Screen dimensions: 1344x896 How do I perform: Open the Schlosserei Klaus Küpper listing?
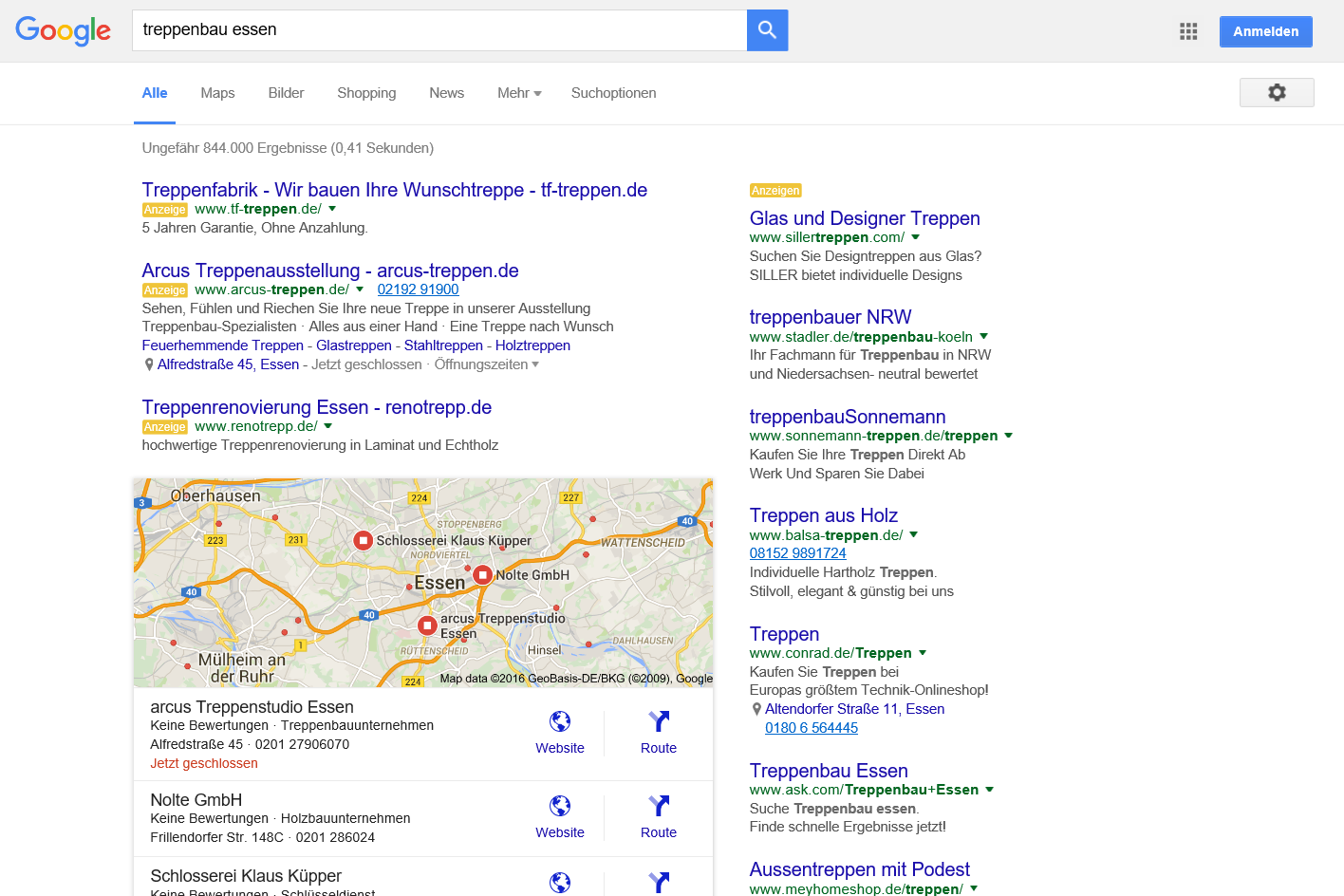click(x=246, y=876)
